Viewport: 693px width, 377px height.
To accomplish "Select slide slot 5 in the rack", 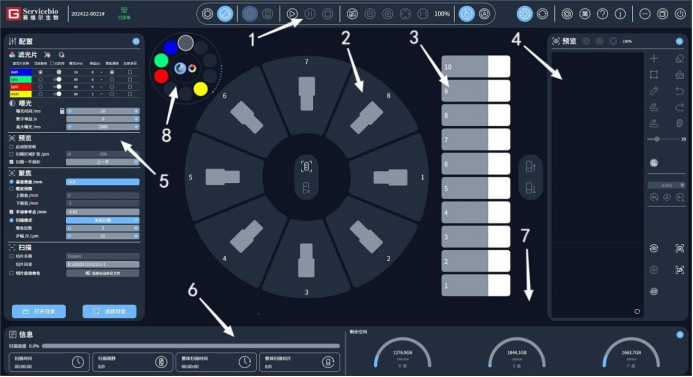I will coord(476,188).
